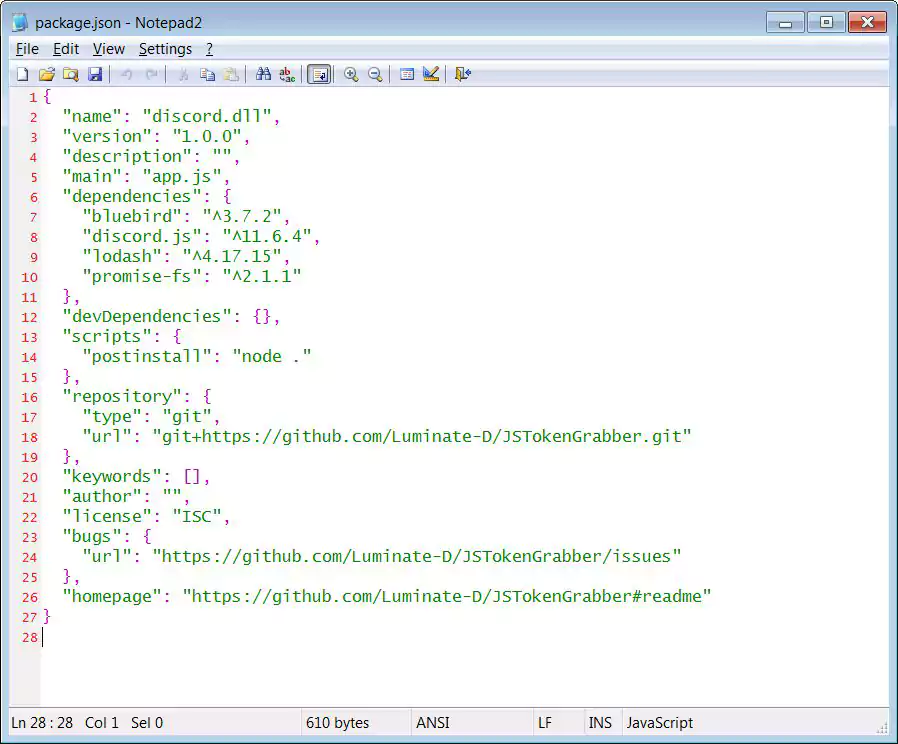Click the "discord.js" dependency key
Screen dimensions: 898x744
[142, 237]
